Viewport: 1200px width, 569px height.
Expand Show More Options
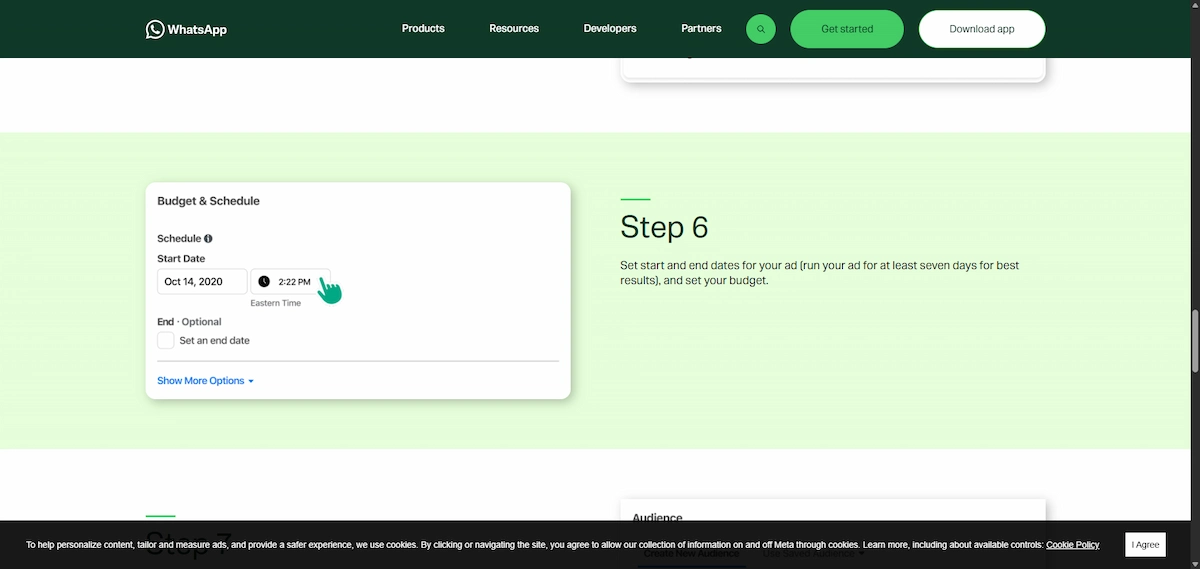click(x=205, y=381)
